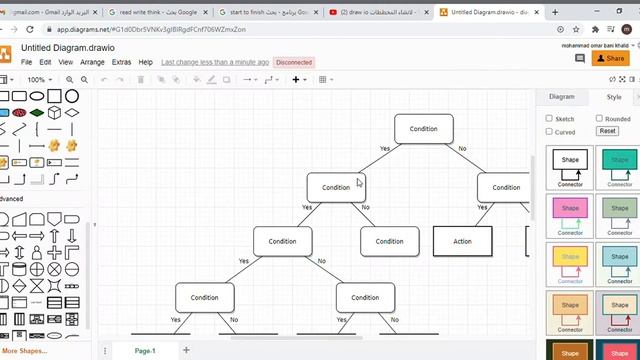Click the undo arrow in toolbar

(x=104, y=80)
